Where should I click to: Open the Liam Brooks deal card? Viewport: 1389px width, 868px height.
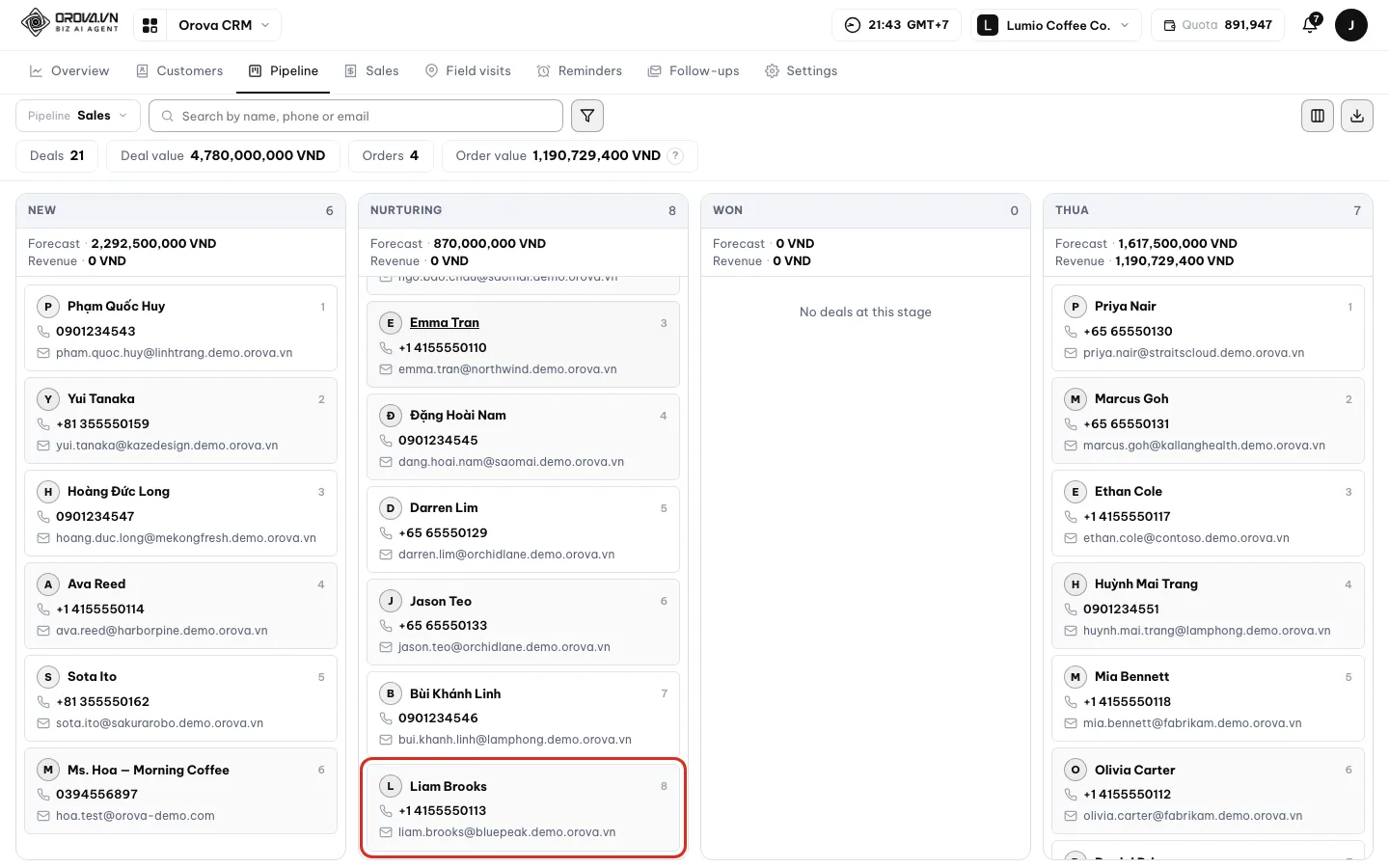click(523, 808)
